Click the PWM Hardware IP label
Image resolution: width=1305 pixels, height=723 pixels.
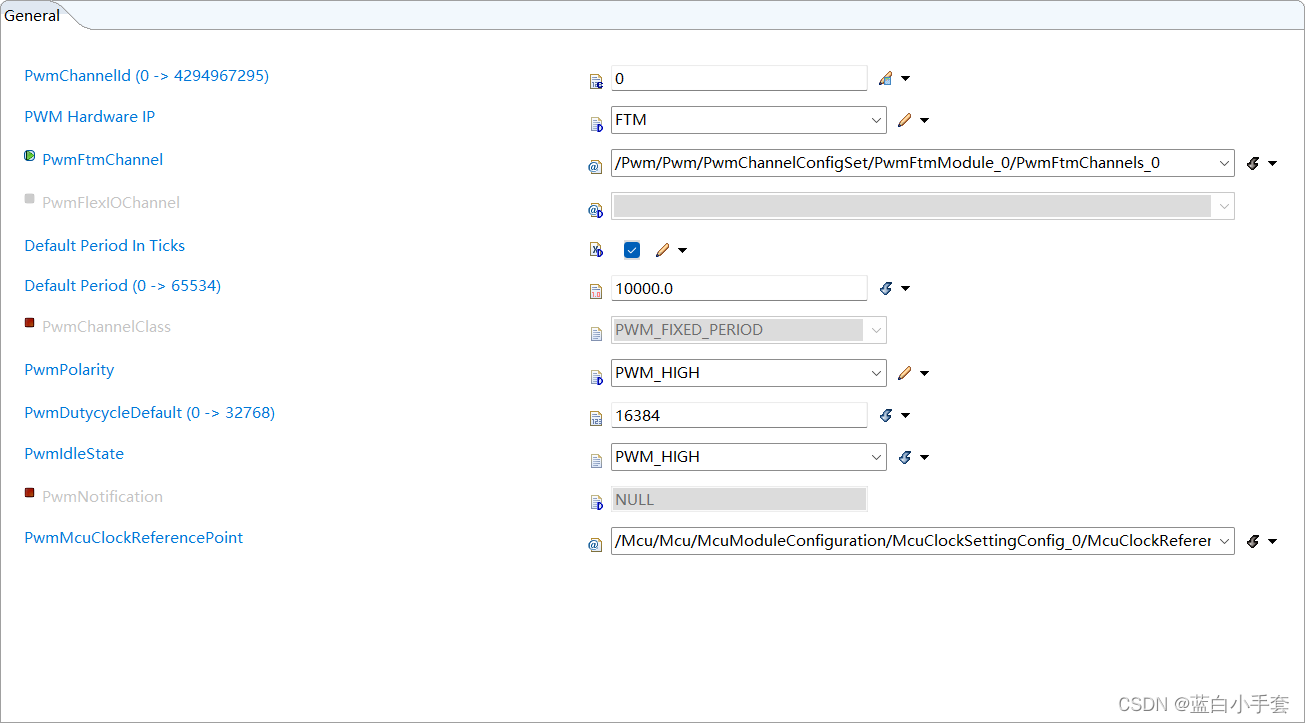(x=89, y=116)
